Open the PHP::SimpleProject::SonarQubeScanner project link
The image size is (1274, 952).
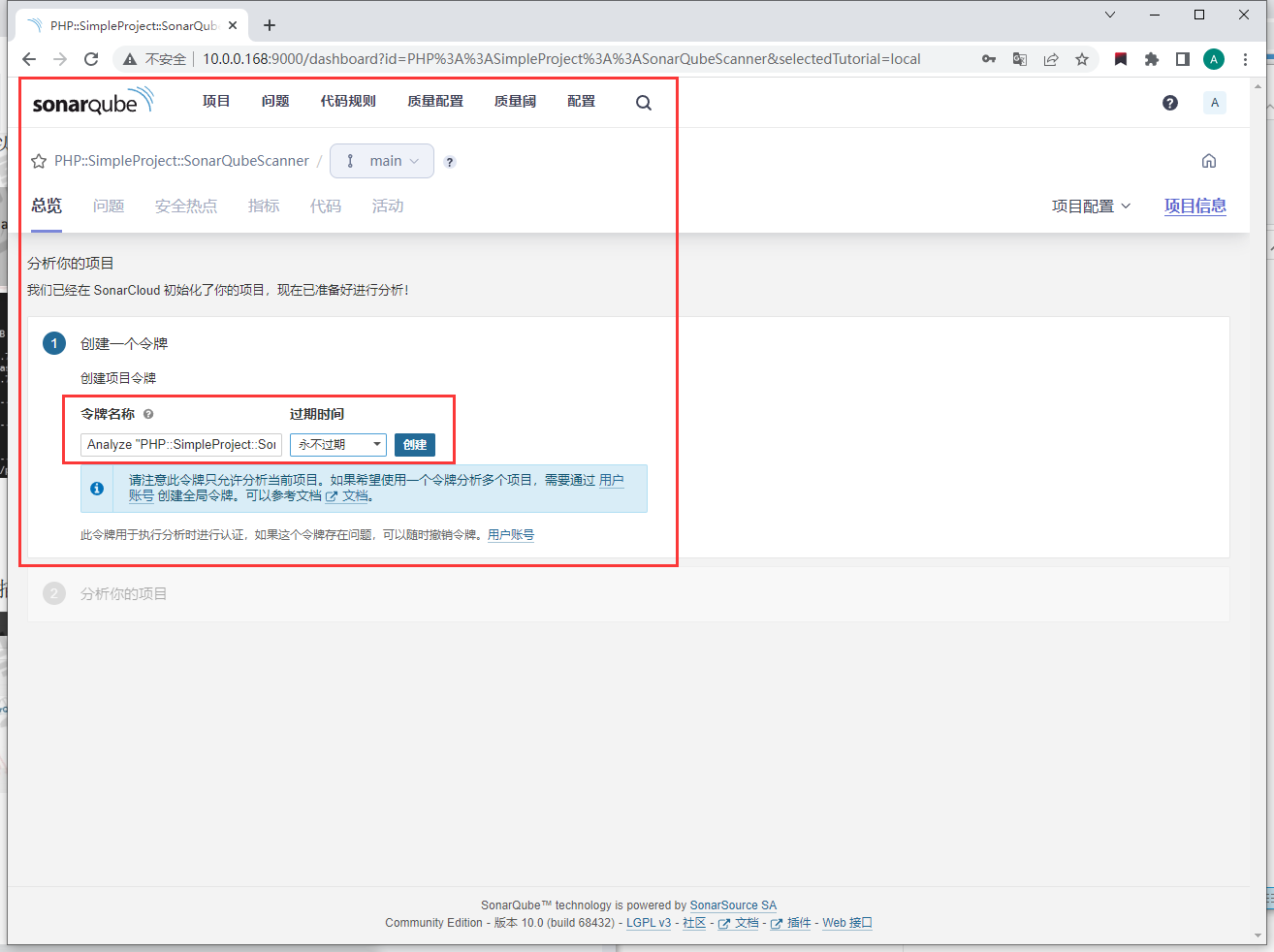tap(181, 161)
